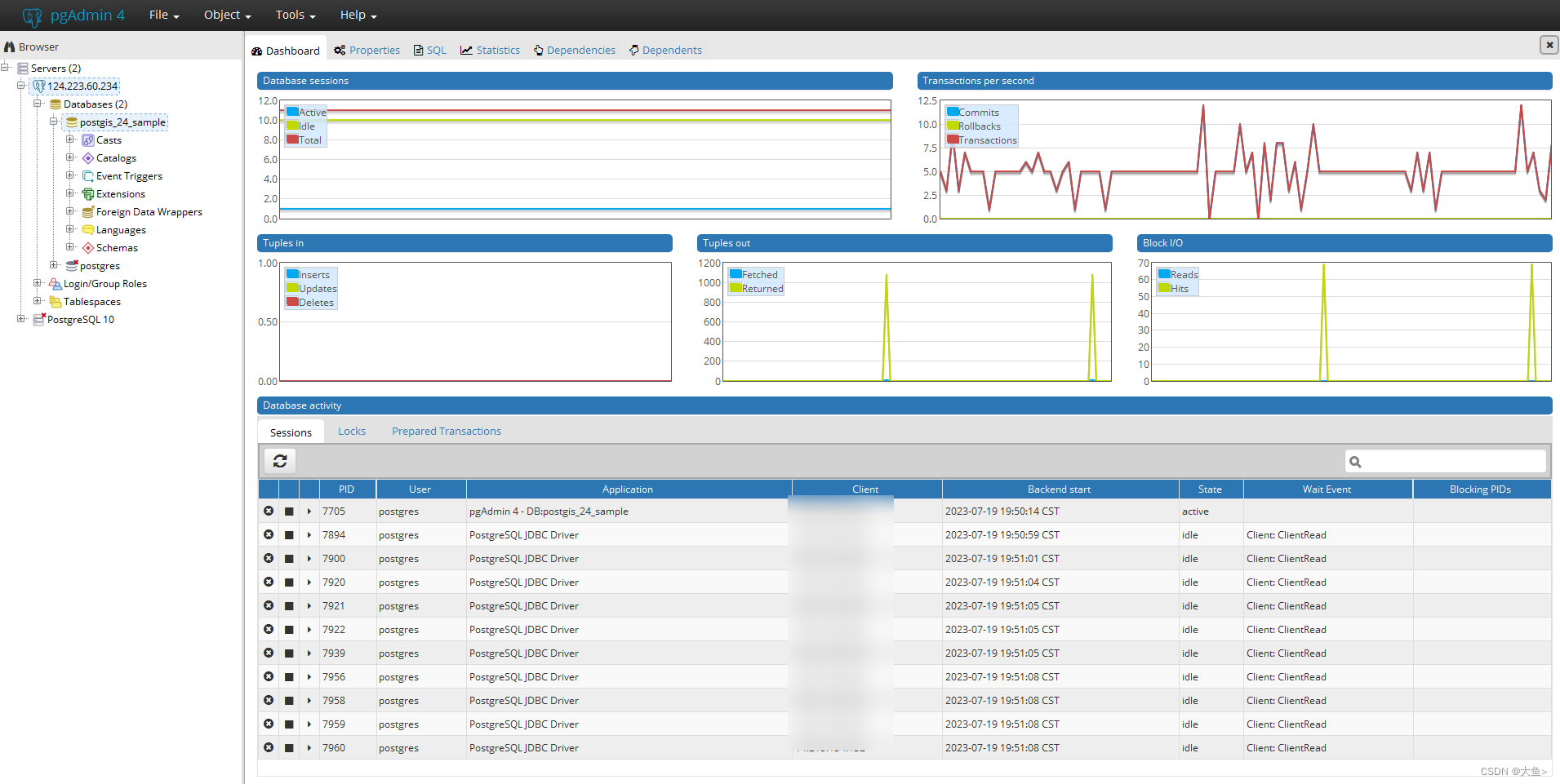Select the Event Triggers icon
This screenshot has height=784, width=1560.
tap(88, 176)
